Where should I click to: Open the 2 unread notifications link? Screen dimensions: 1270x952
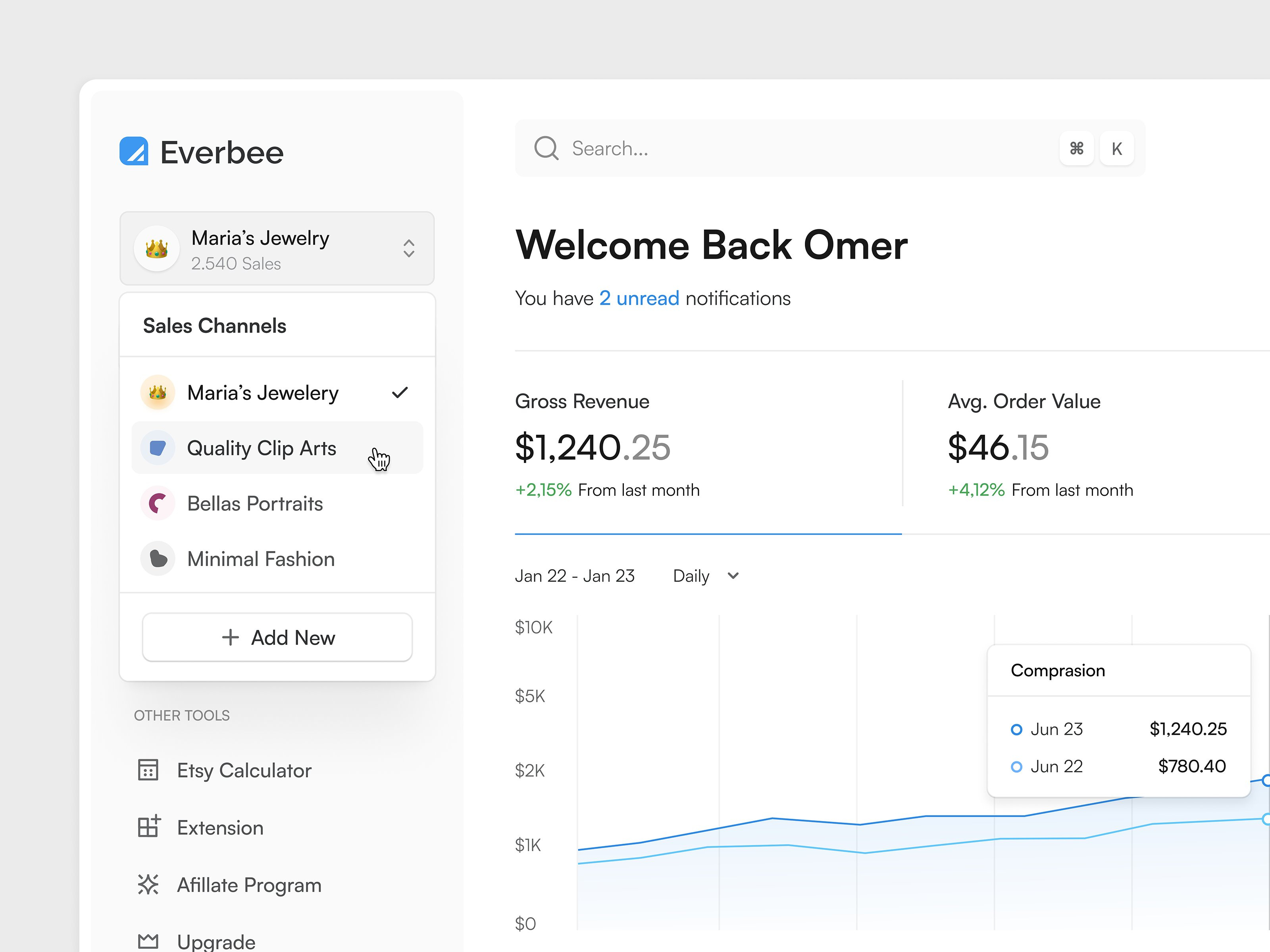pos(639,298)
